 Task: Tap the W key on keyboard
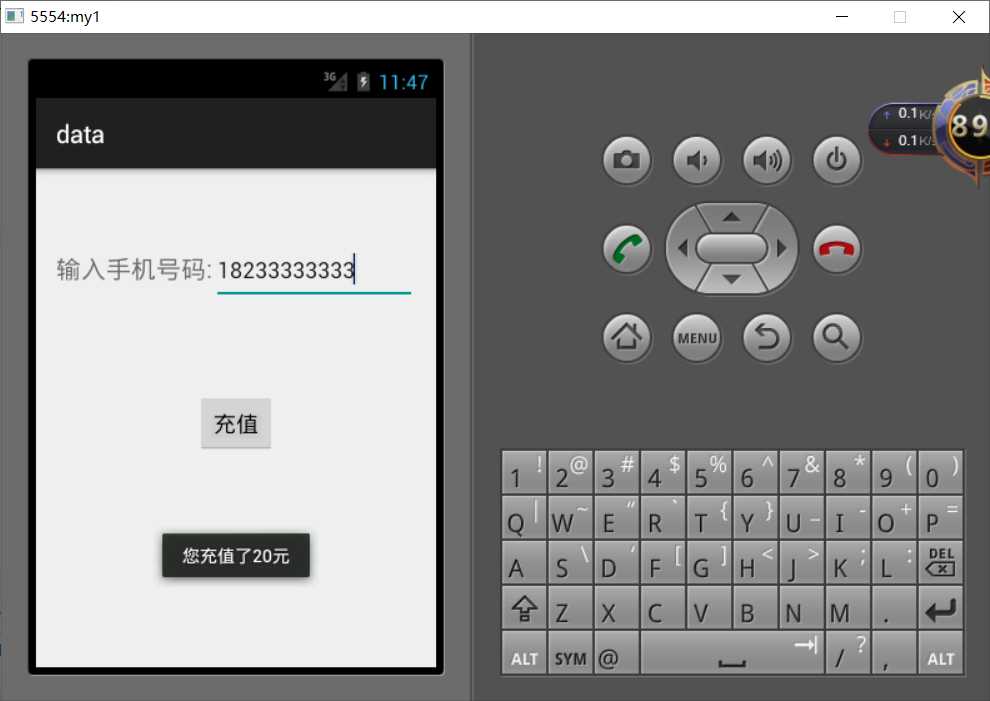pos(570,517)
